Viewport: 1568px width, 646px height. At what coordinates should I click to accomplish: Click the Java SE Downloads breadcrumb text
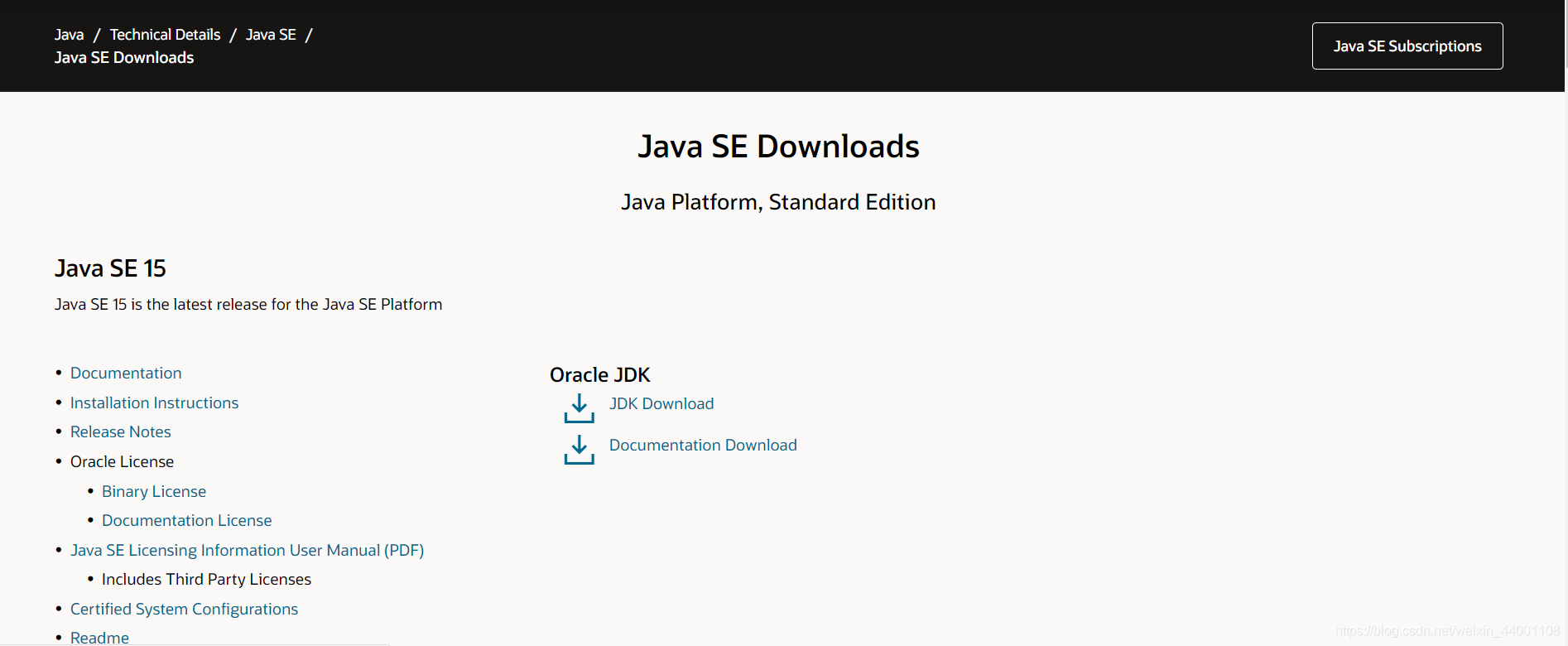(124, 57)
